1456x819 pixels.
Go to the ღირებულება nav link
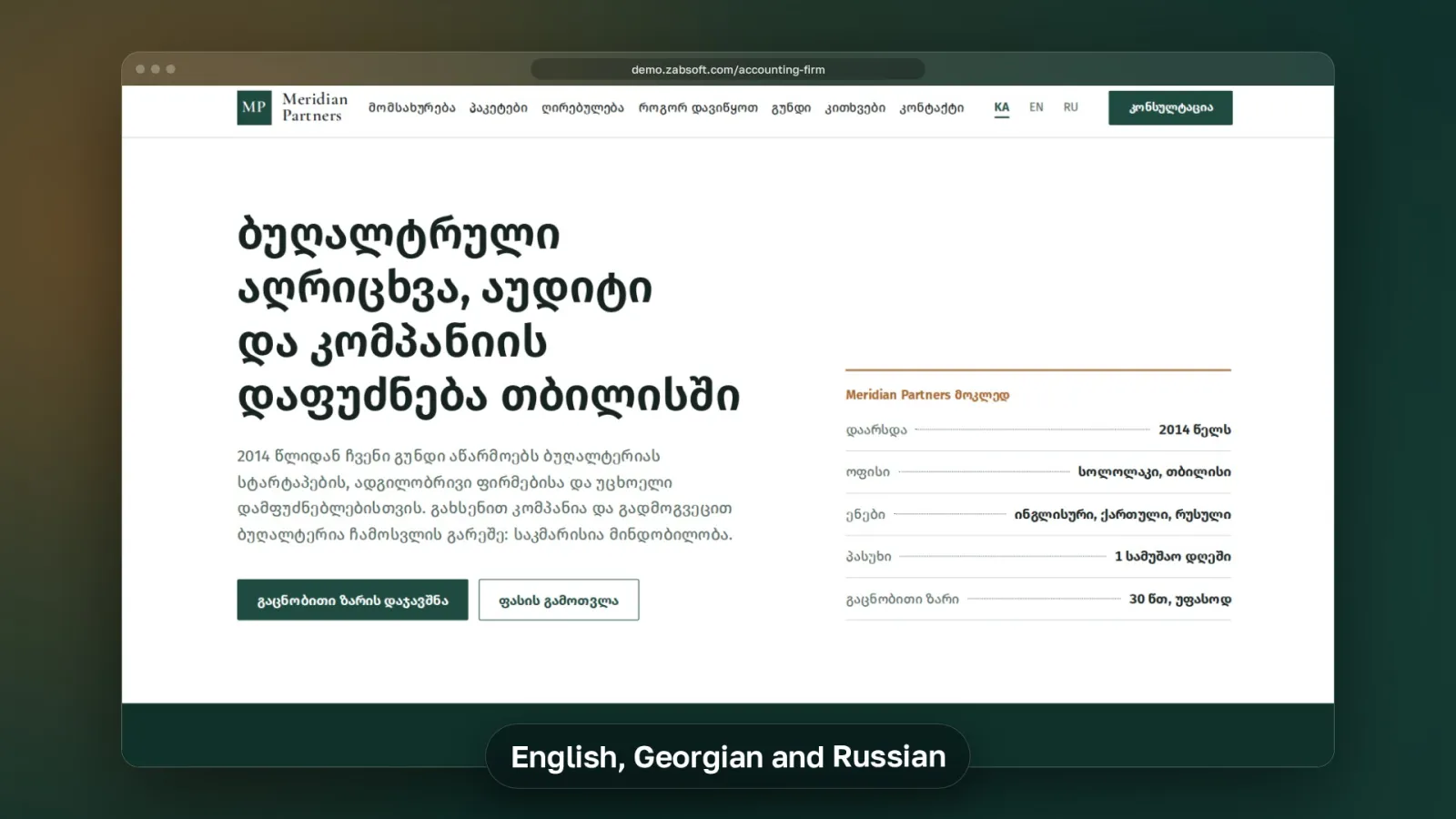[582, 107]
